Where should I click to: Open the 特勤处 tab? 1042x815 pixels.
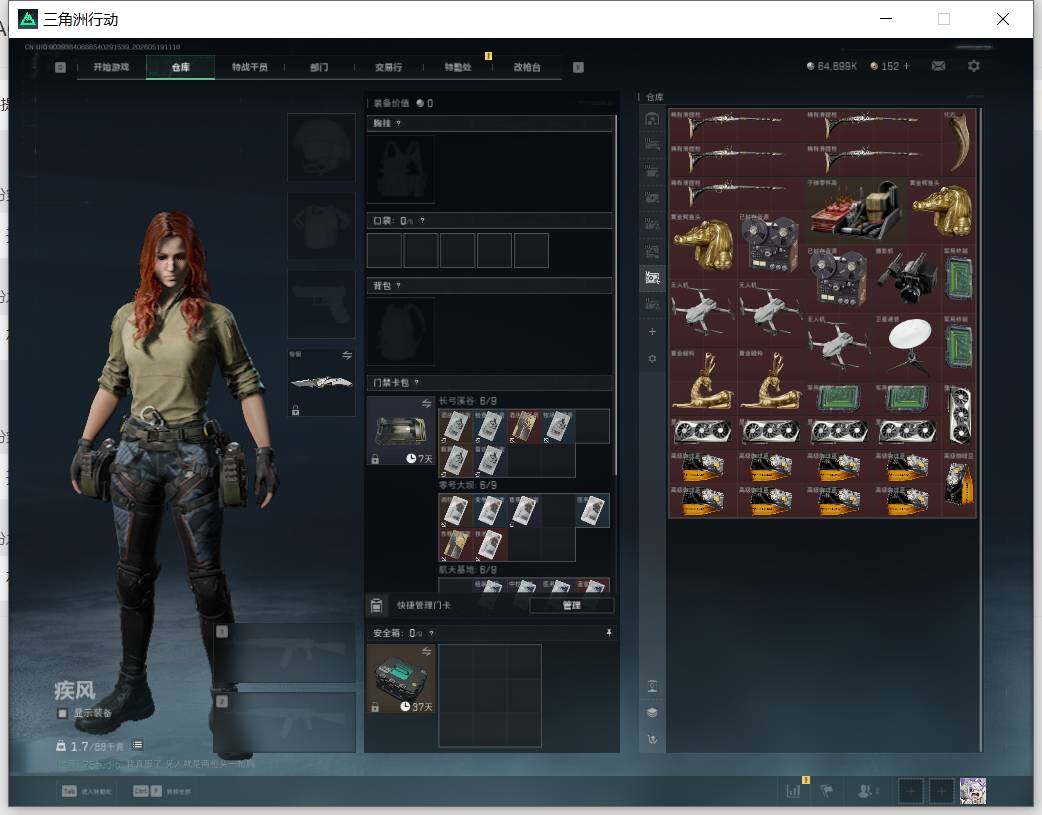point(458,67)
